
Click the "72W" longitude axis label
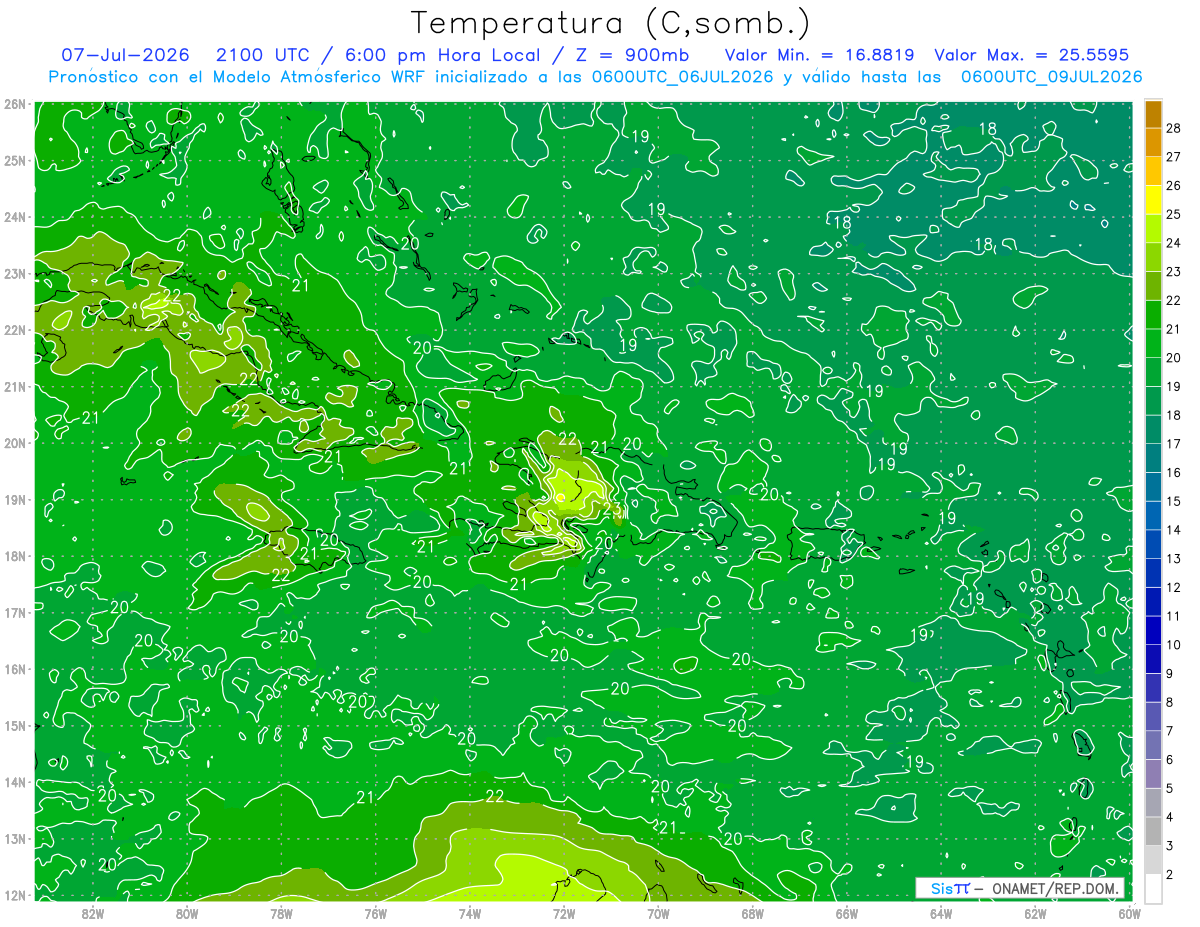[x=564, y=913]
